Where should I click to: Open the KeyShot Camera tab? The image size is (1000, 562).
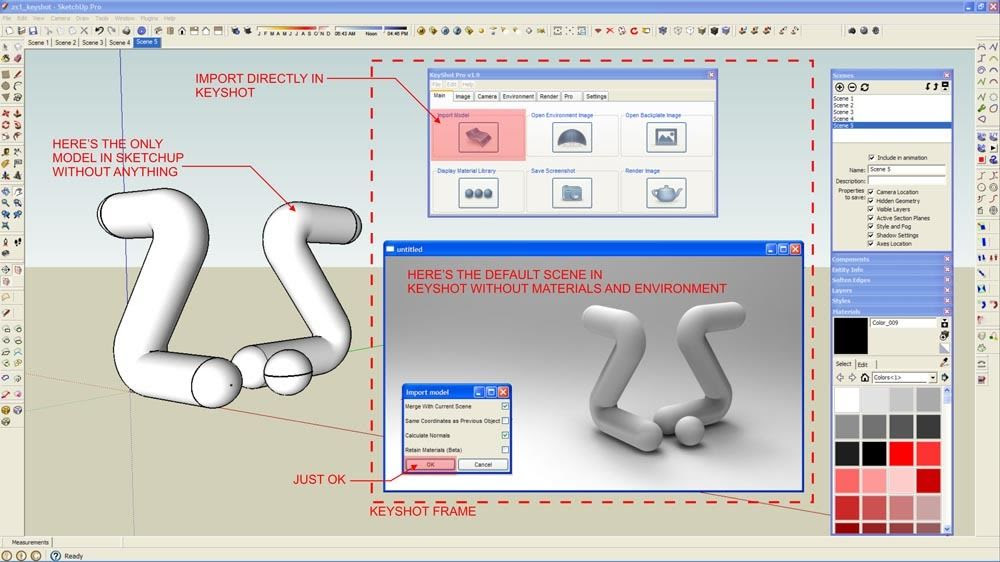487,96
